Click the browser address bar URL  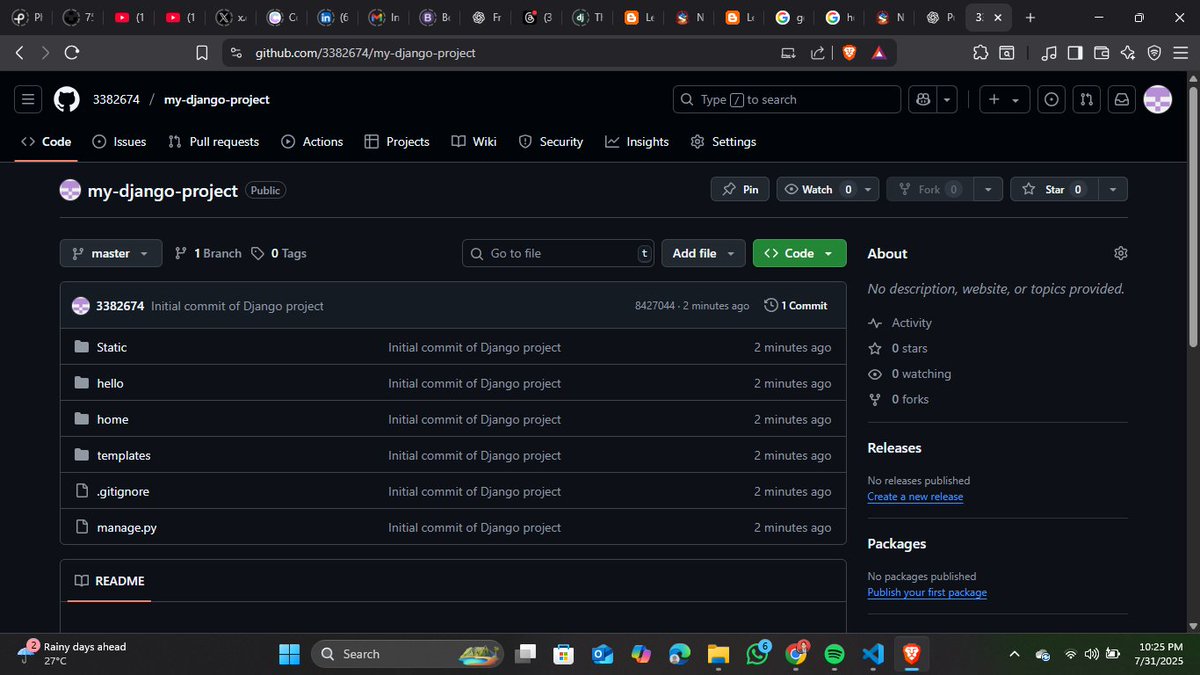point(365,53)
